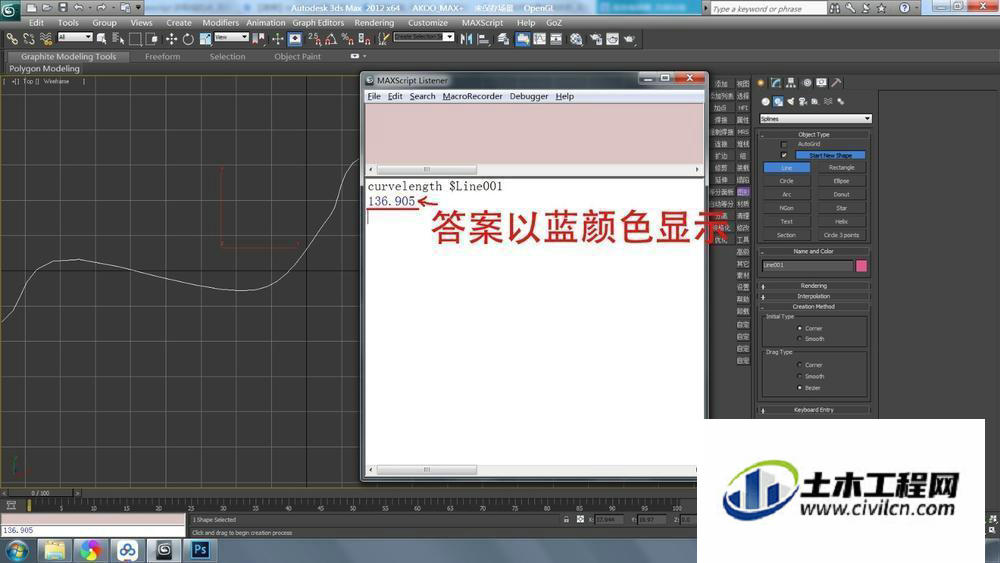
Task: Click the Render Production teapot icon
Action: (x=629, y=39)
